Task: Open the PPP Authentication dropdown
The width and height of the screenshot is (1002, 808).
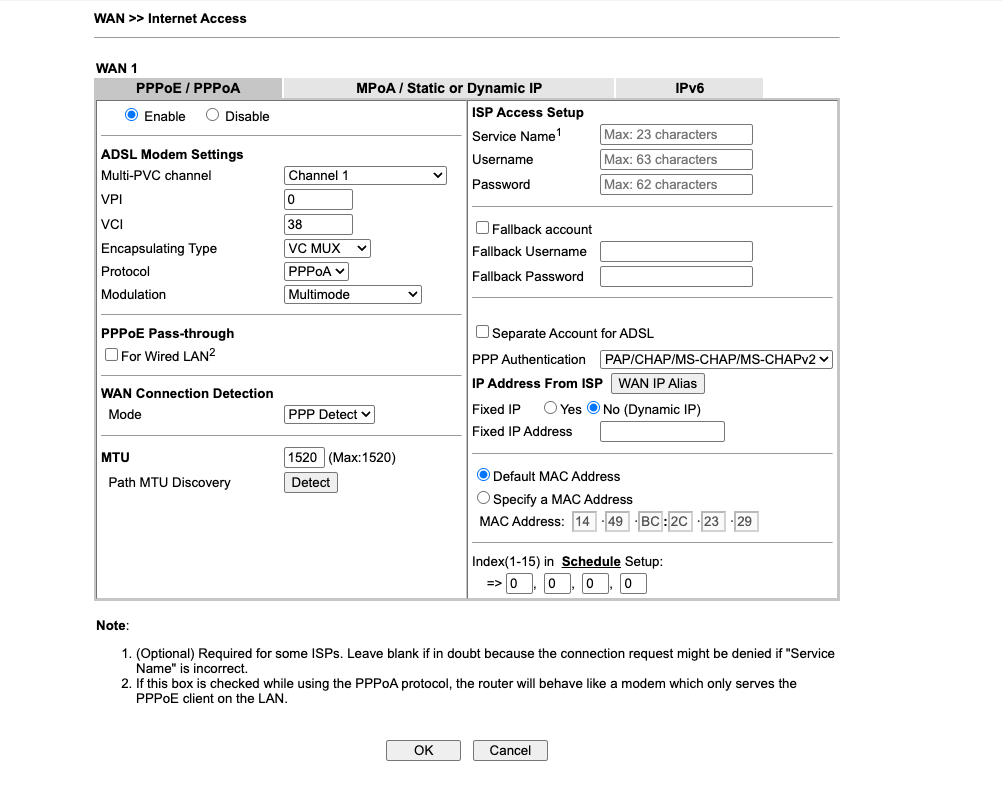Action: (716, 359)
